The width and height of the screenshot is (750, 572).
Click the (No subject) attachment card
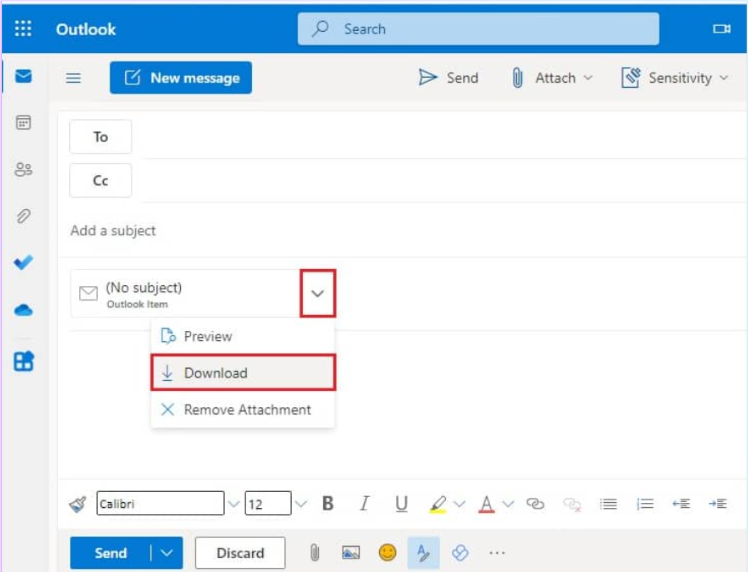pyautogui.click(x=187, y=293)
